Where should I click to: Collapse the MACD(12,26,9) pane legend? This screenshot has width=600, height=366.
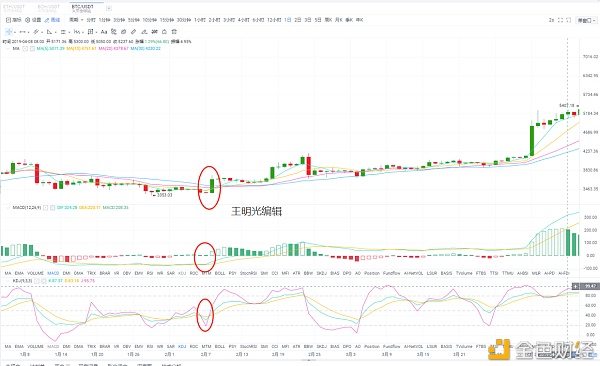8,208
